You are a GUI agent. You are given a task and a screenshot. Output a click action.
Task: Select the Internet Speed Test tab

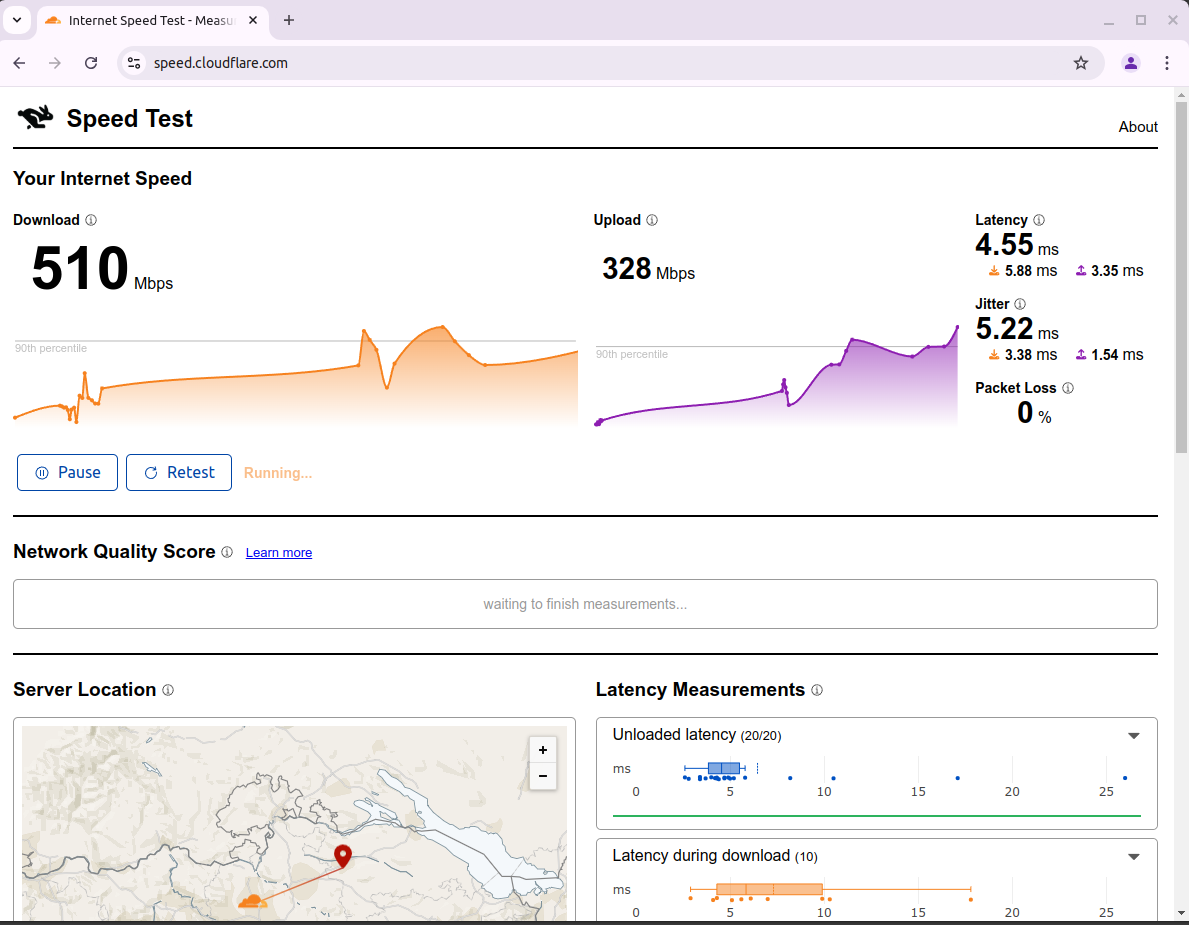pyautogui.click(x=150, y=20)
